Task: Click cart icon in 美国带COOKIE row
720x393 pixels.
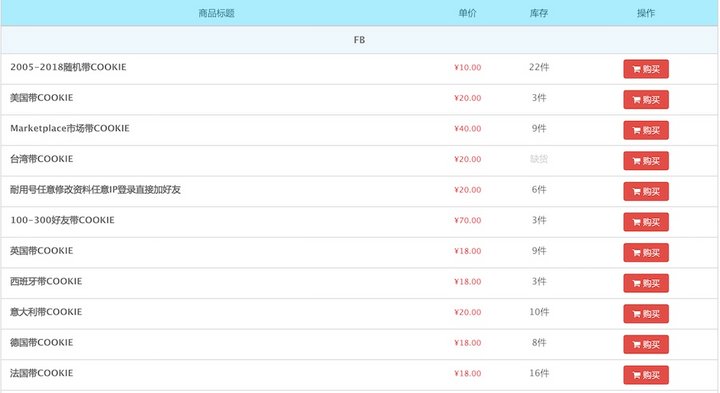Action: [x=636, y=100]
